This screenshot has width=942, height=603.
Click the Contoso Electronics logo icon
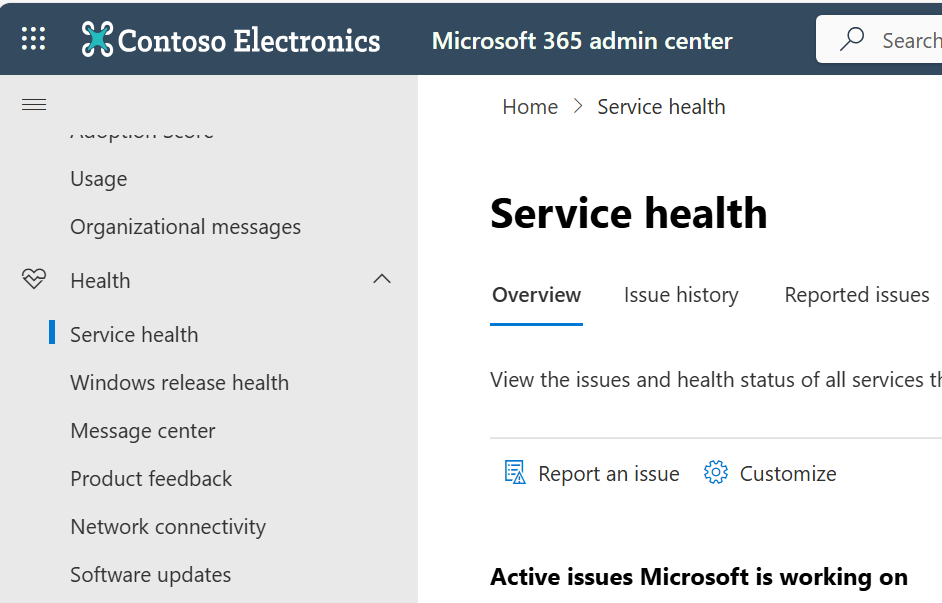[x=97, y=39]
